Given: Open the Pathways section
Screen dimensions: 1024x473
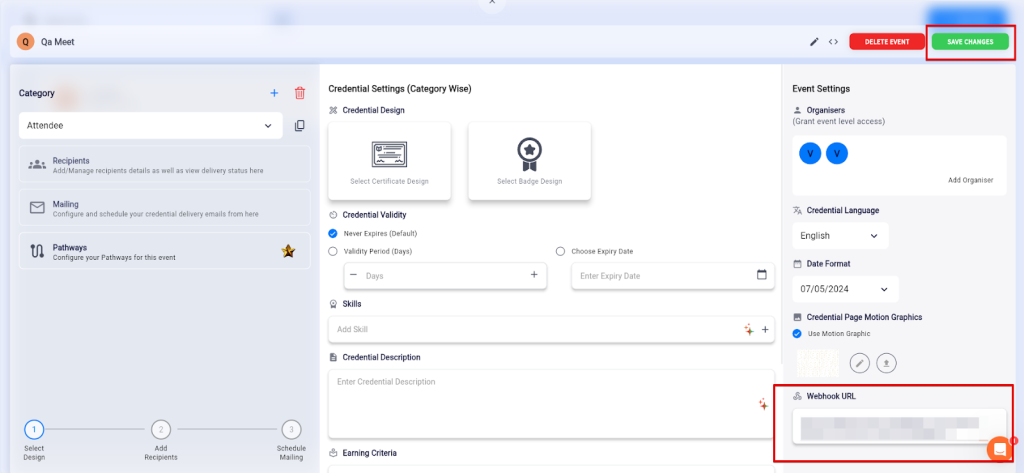Looking at the screenshot, I should tap(164, 251).
